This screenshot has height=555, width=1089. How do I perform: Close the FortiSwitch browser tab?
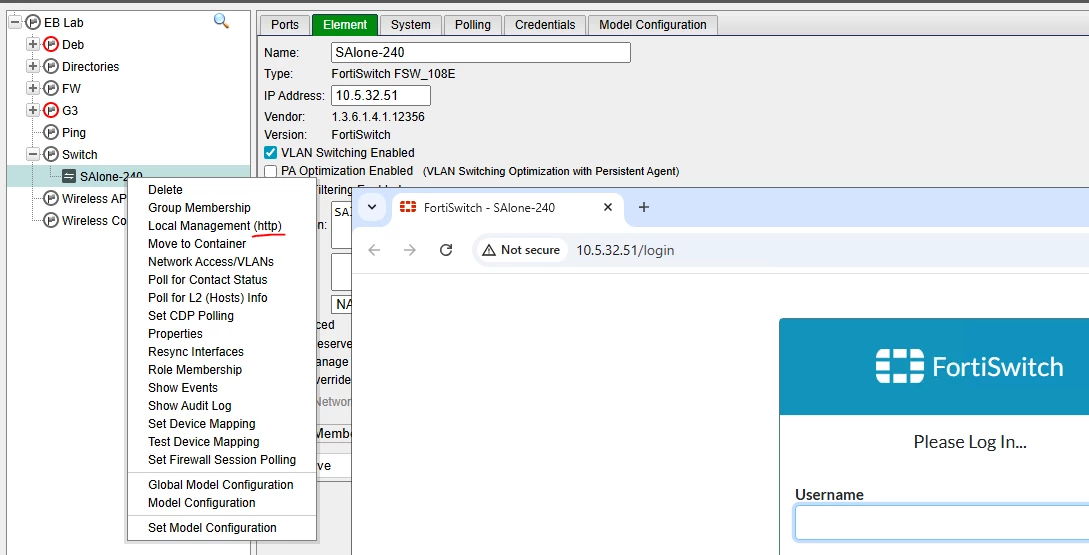[608, 207]
